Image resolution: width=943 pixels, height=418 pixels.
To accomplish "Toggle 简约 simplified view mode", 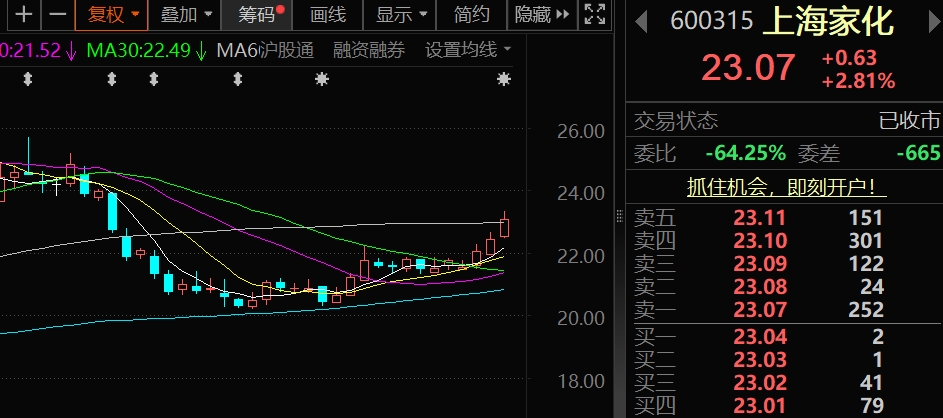I will 472,14.
